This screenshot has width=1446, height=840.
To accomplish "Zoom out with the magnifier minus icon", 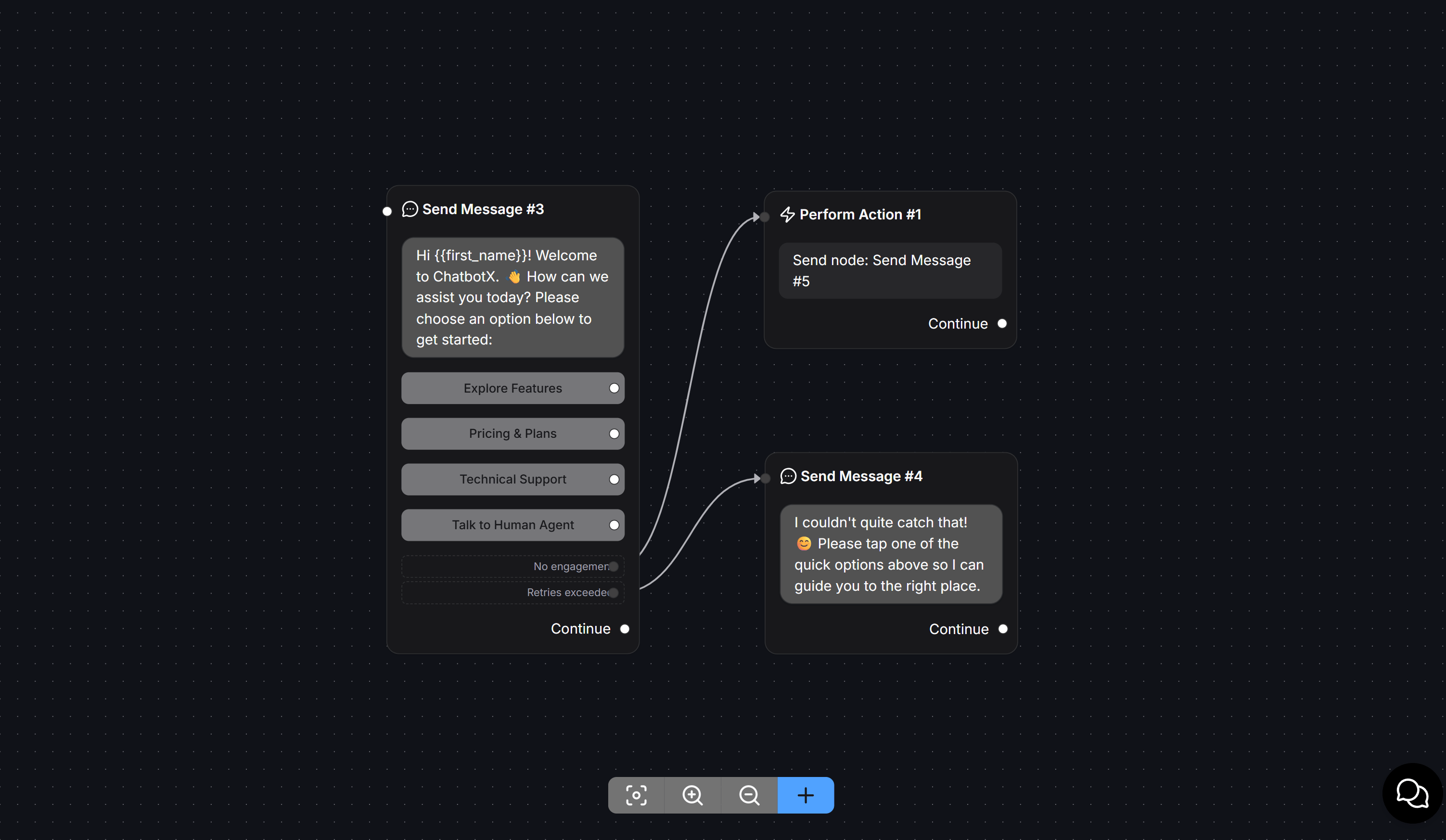I will (x=749, y=795).
